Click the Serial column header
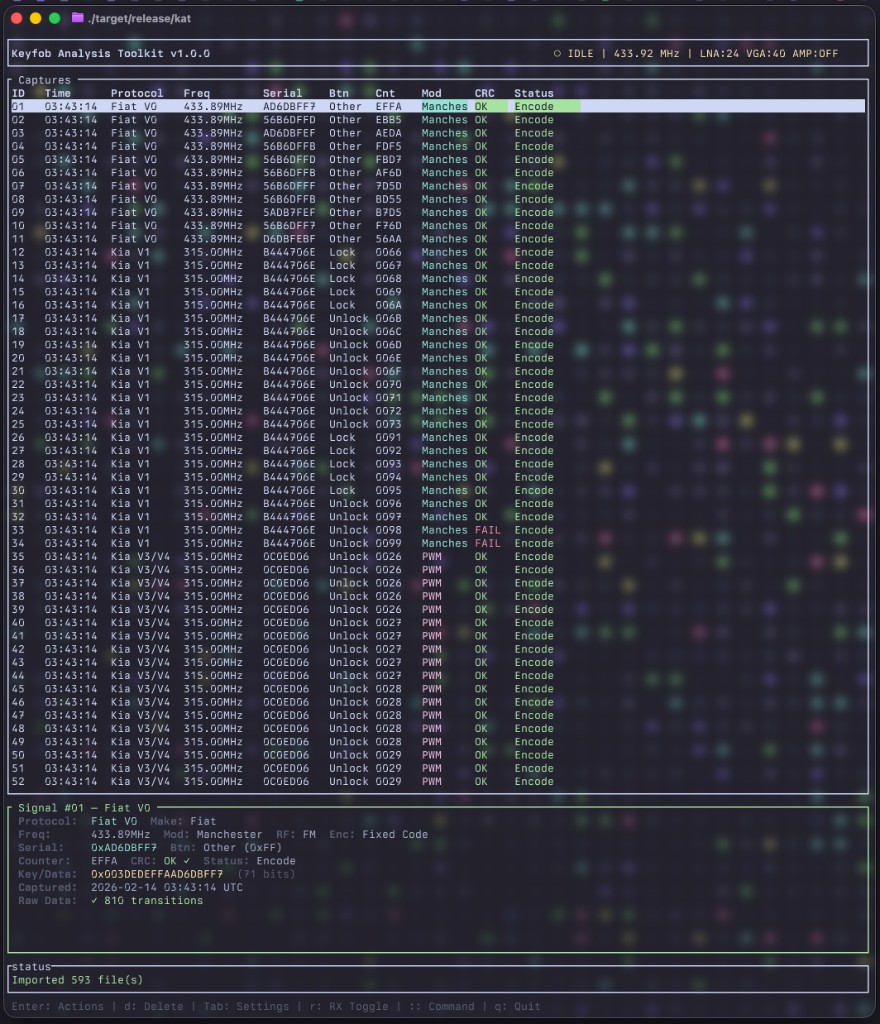 (283, 93)
